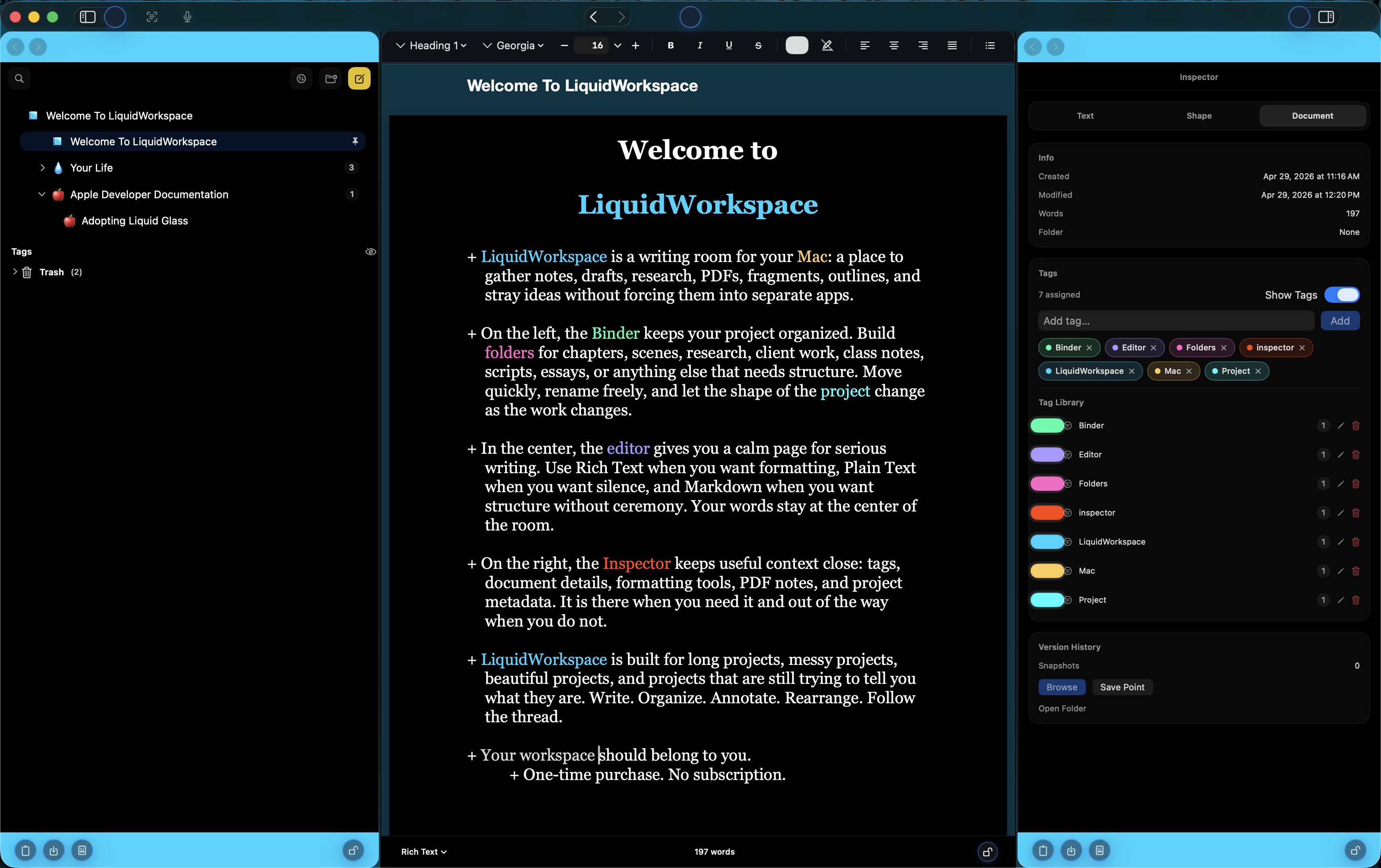
Task: Select the Document inspector tab
Action: [1313, 115]
